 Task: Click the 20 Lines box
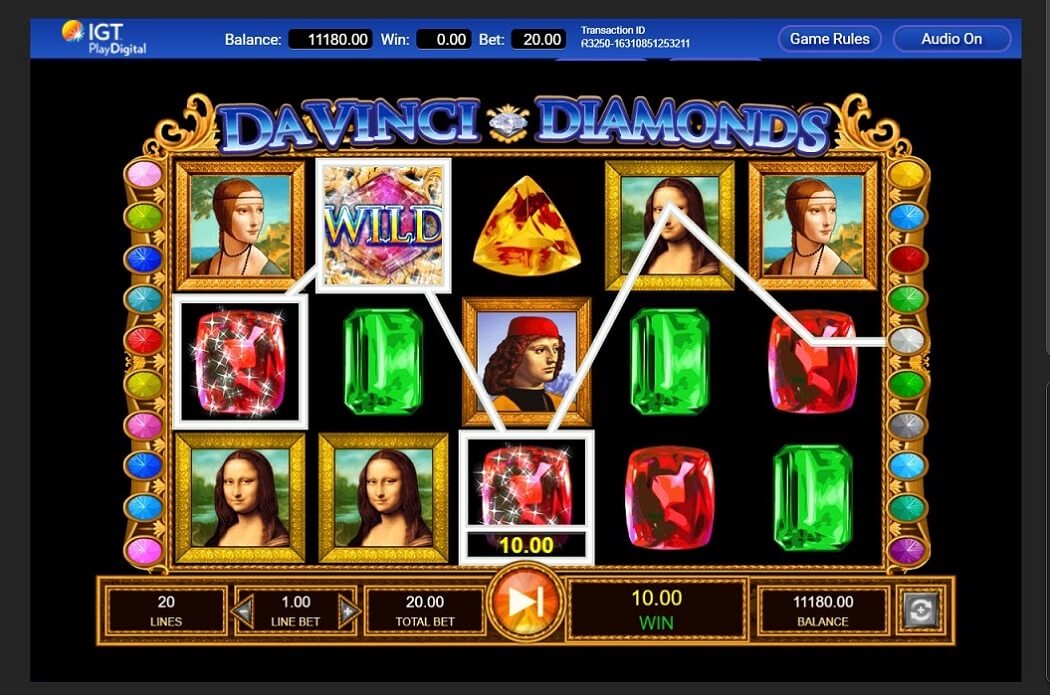166,611
